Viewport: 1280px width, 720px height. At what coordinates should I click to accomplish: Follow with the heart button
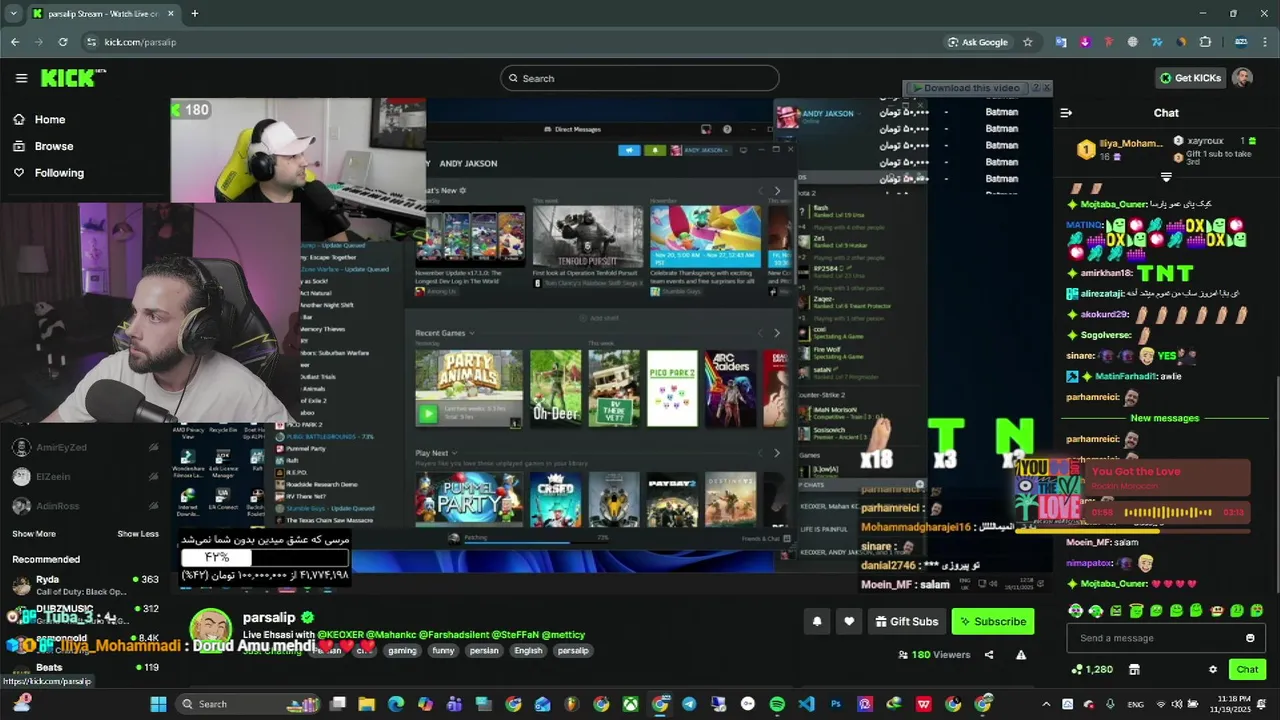[x=849, y=622]
